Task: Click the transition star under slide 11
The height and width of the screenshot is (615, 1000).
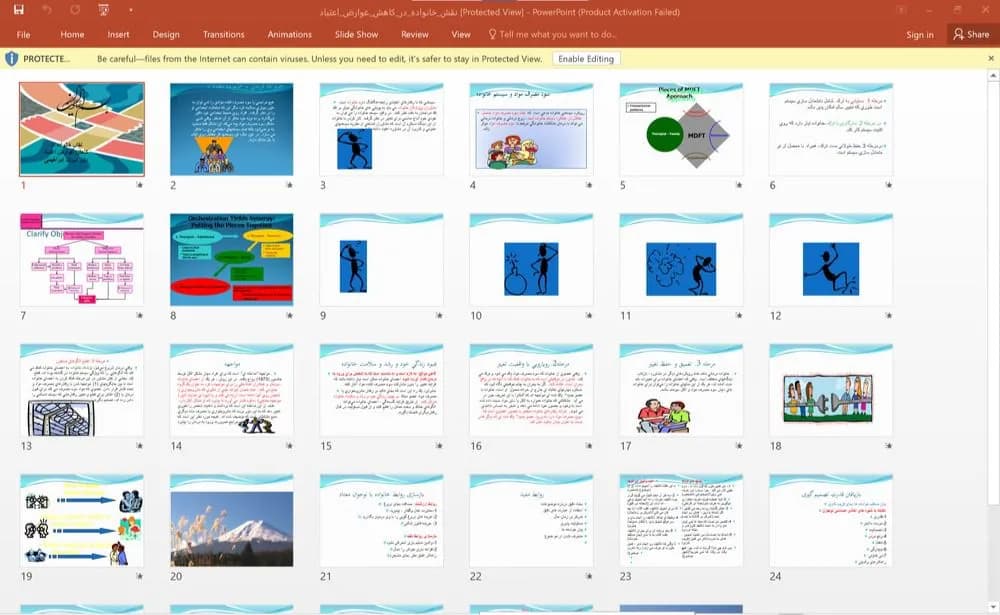Action: click(x=739, y=315)
